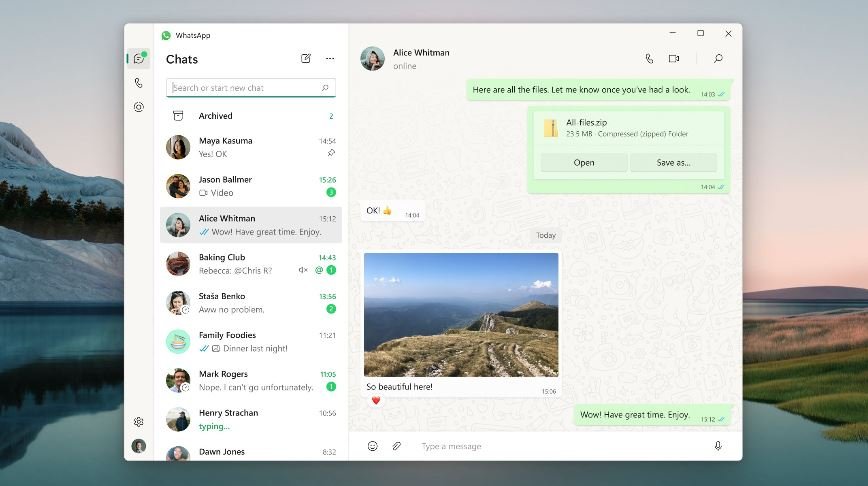The width and height of the screenshot is (868, 486).
Task: Click the Today date separator
Action: (x=545, y=235)
